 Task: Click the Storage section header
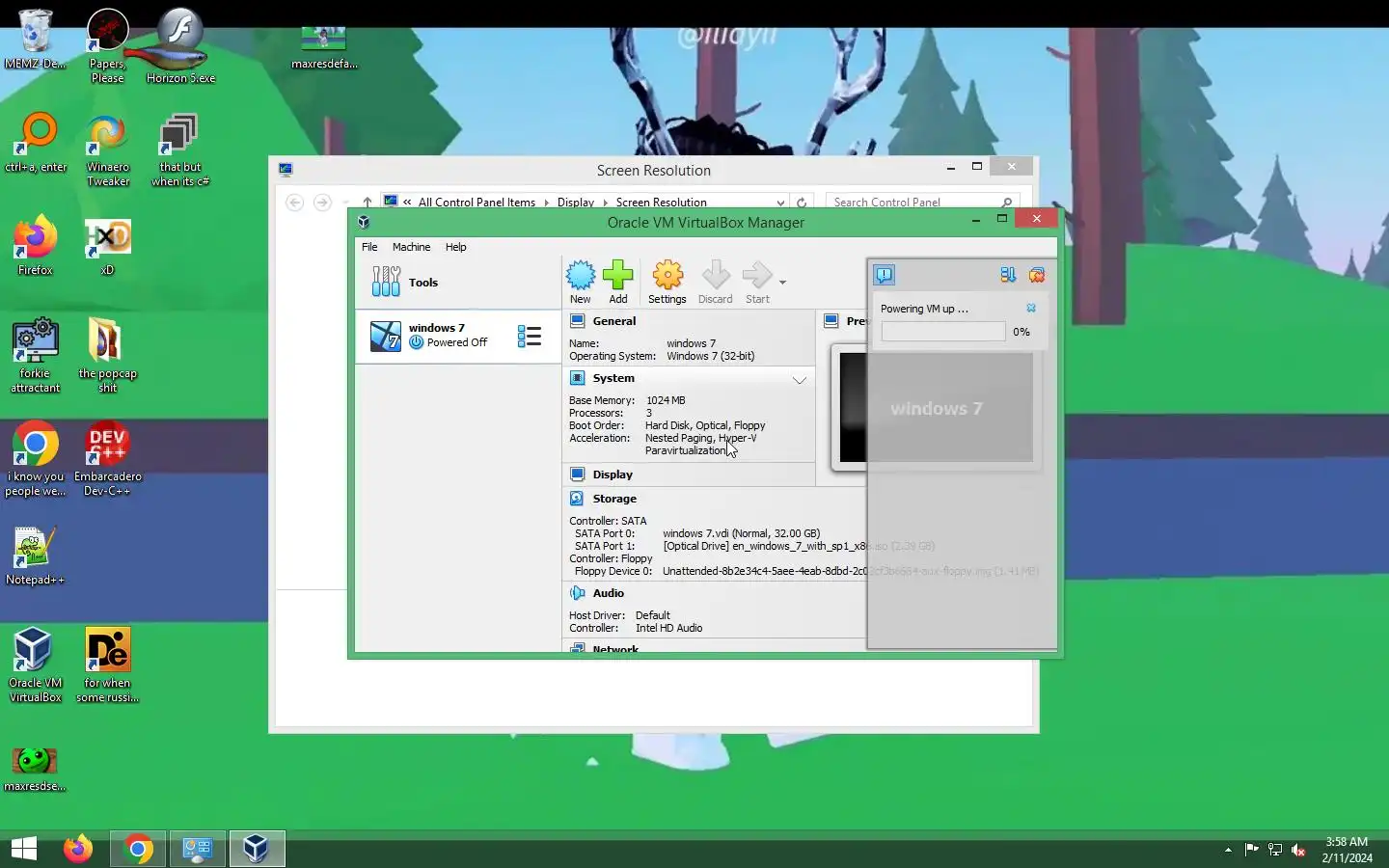tap(614, 499)
